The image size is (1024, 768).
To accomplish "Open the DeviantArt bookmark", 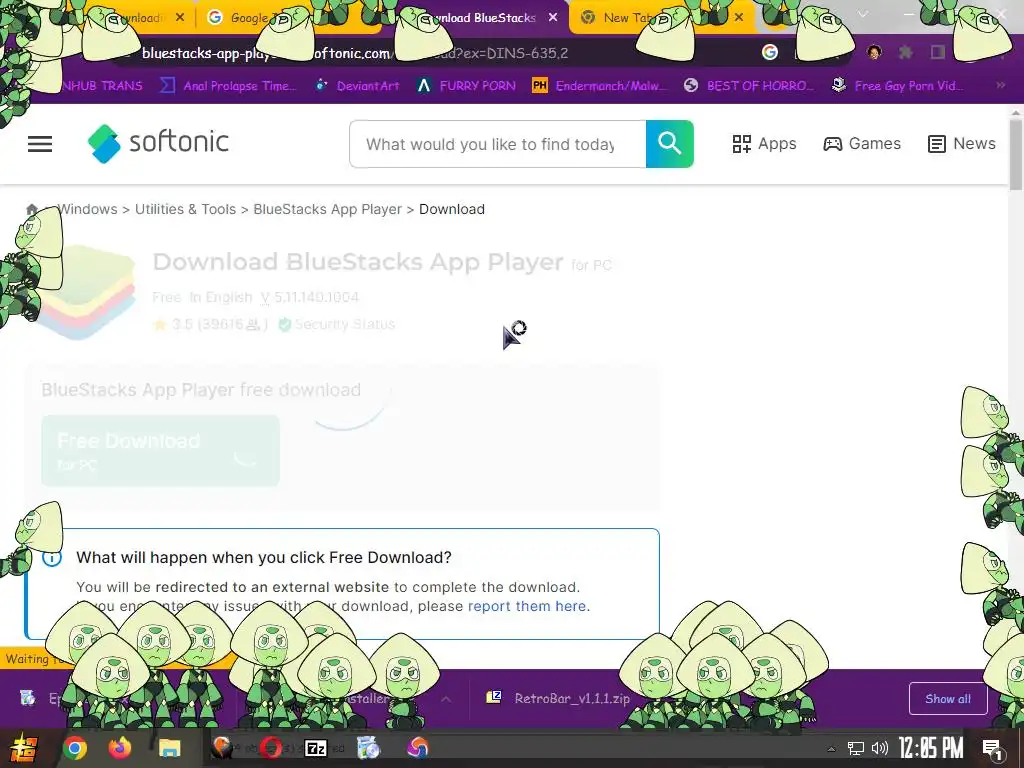I will (x=357, y=86).
